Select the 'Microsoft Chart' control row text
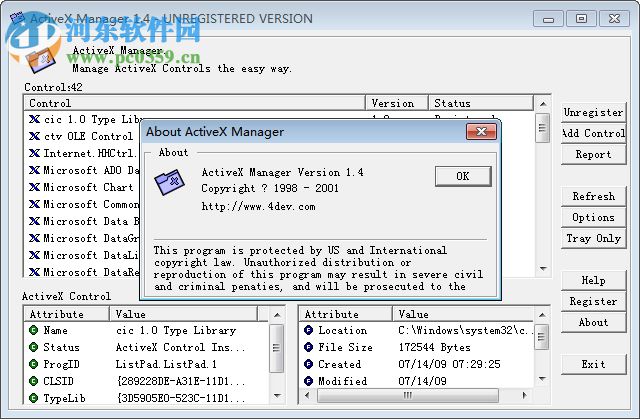This screenshot has height=419, width=640. (x=88, y=187)
